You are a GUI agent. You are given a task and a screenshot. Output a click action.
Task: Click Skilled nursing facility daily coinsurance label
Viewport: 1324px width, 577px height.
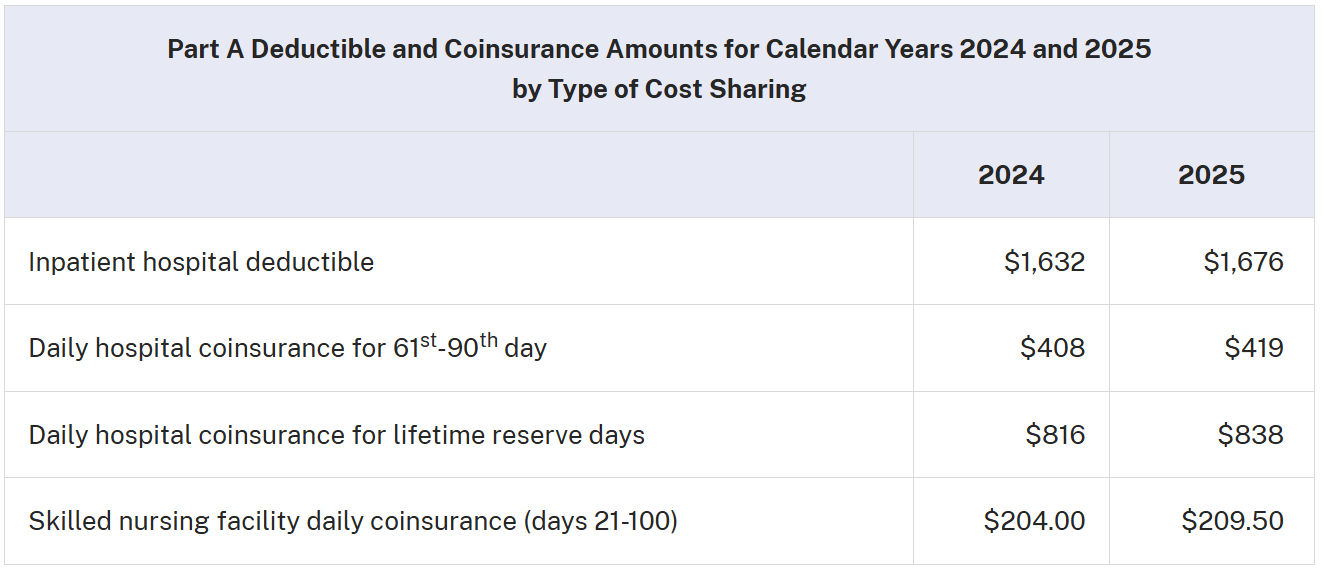click(x=353, y=521)
